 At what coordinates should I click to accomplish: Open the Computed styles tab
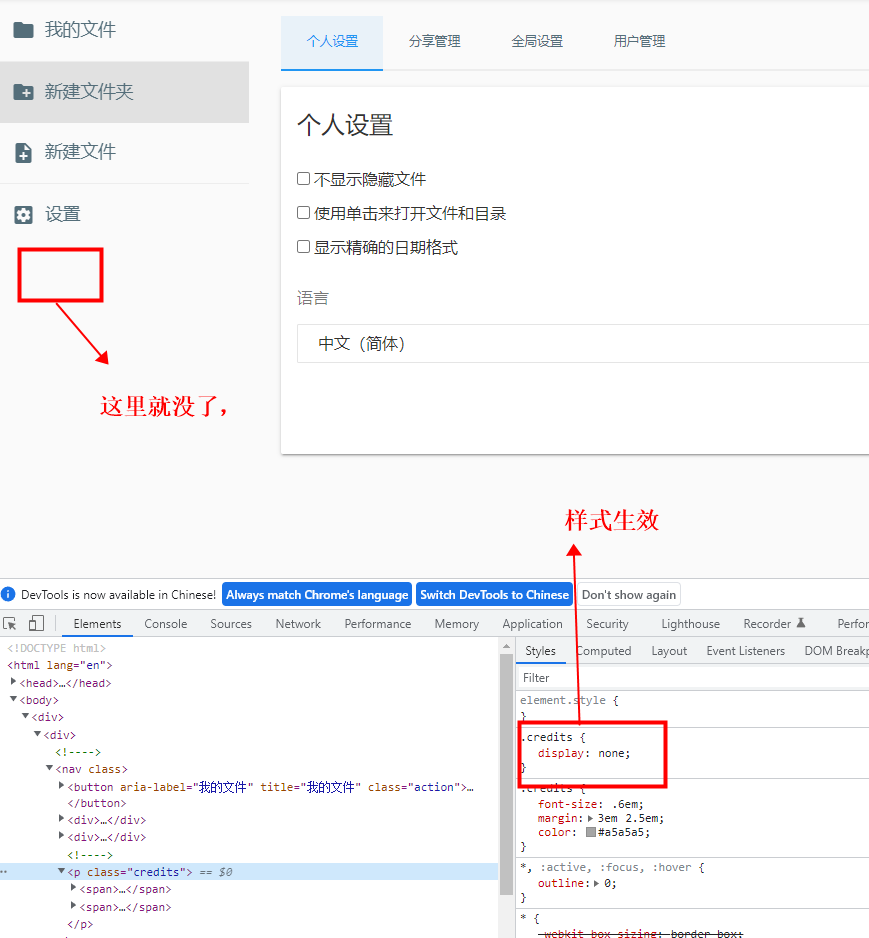(x=604, y=650)
